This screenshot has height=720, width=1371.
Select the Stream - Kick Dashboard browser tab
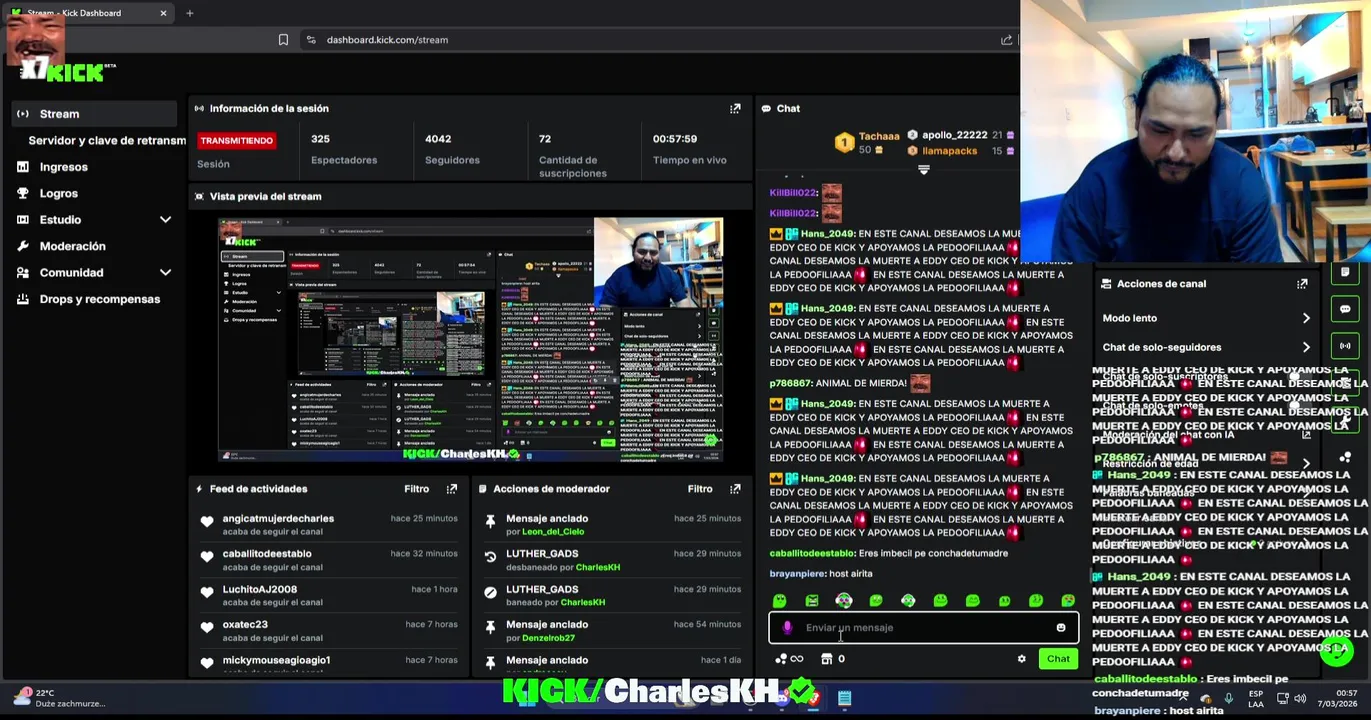click(x=88, y=13)
